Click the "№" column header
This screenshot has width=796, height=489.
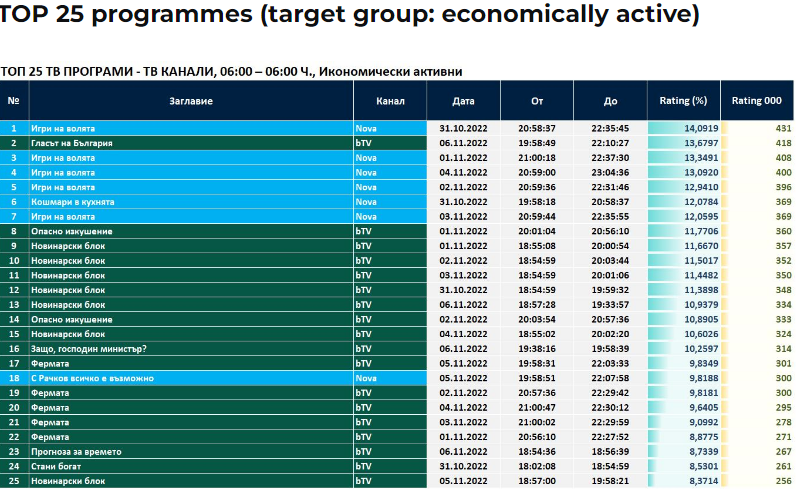pos(14,101)
